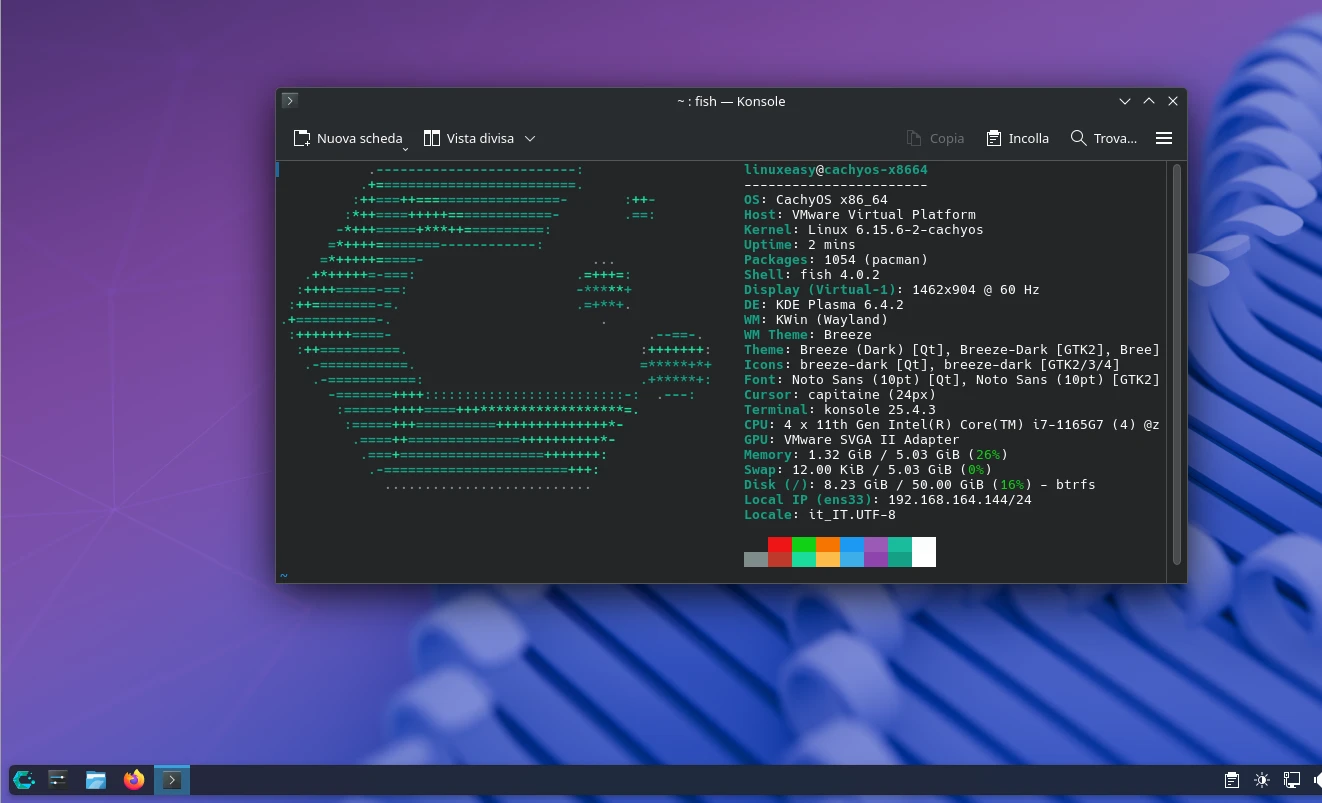Viewport: 1322px width, 803px height.
Task: Click the Konsole window icon in title bar
Action: 289,101
